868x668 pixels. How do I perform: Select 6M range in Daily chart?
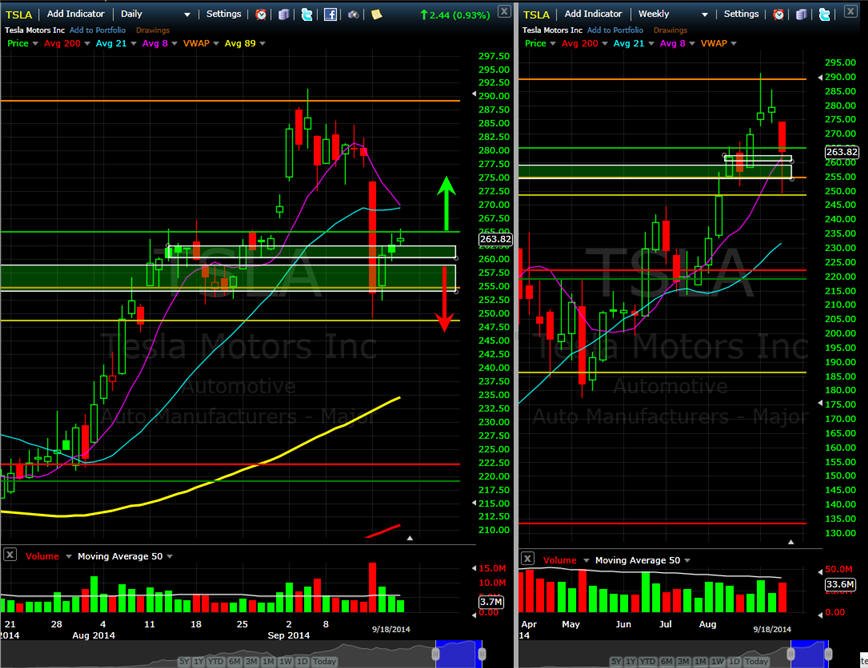(x=235, y=661)
